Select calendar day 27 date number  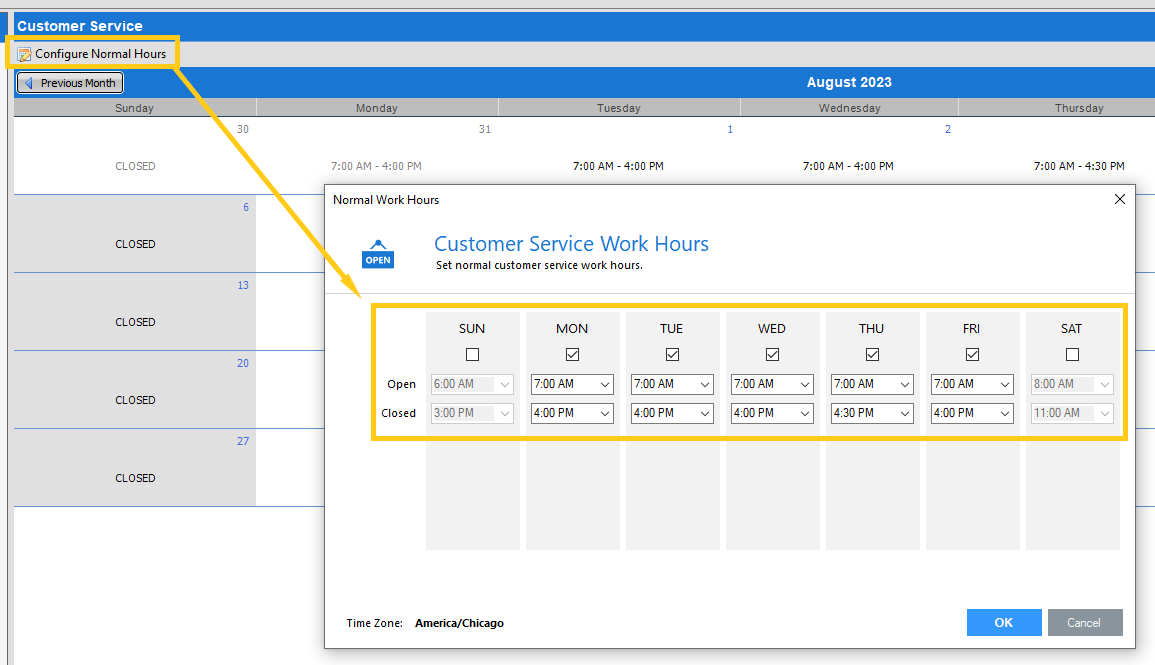click(243, 441)
